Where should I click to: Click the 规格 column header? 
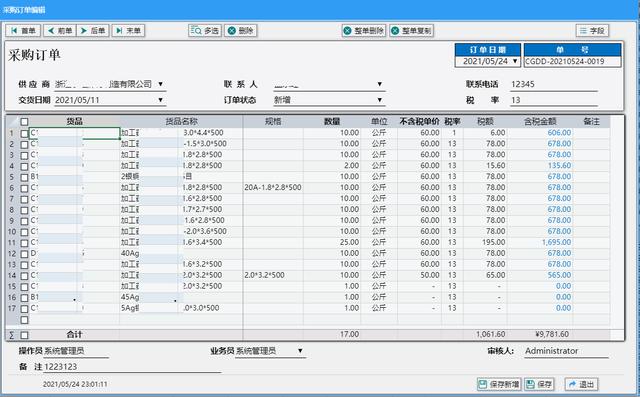(273, 121)
